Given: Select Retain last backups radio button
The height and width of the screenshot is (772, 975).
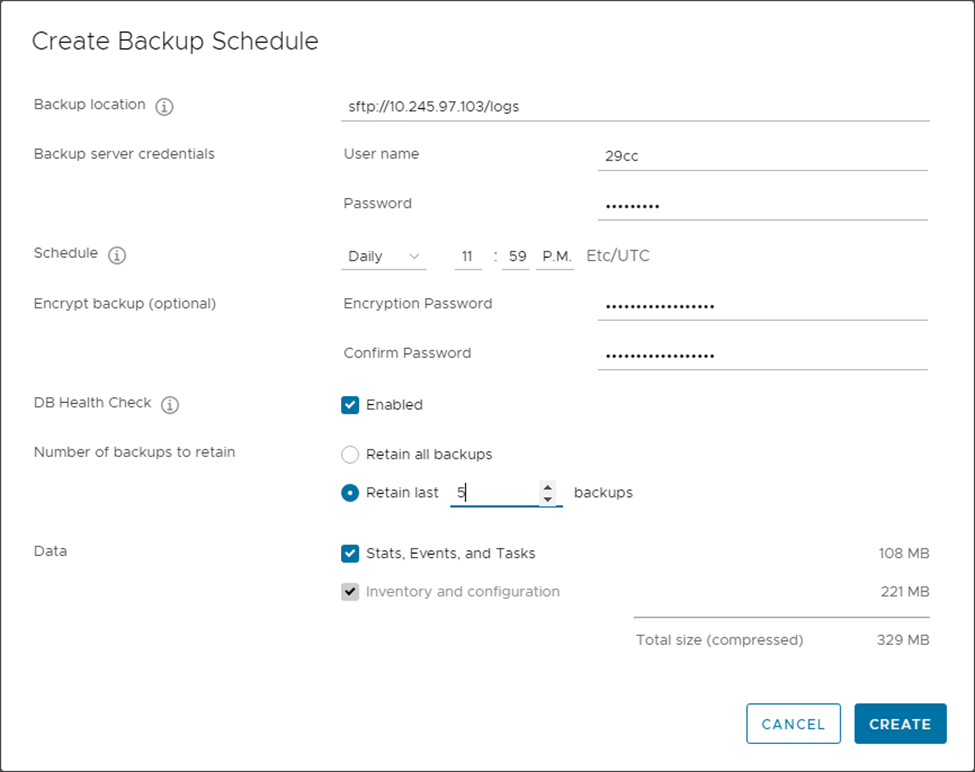Looking at the screenshot, I should tap(350, 493).
